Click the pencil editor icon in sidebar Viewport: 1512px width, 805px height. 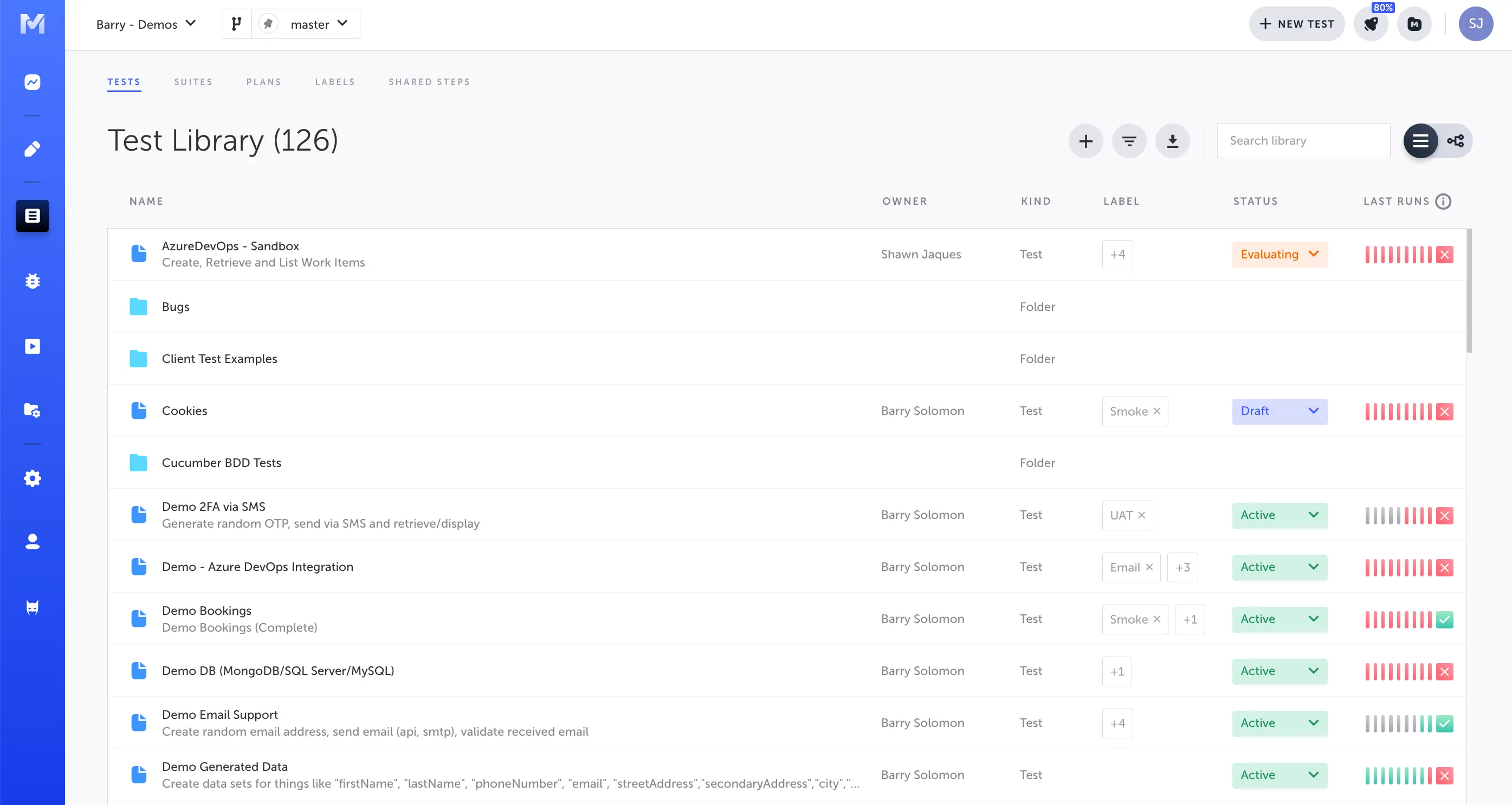click(33, 149)
